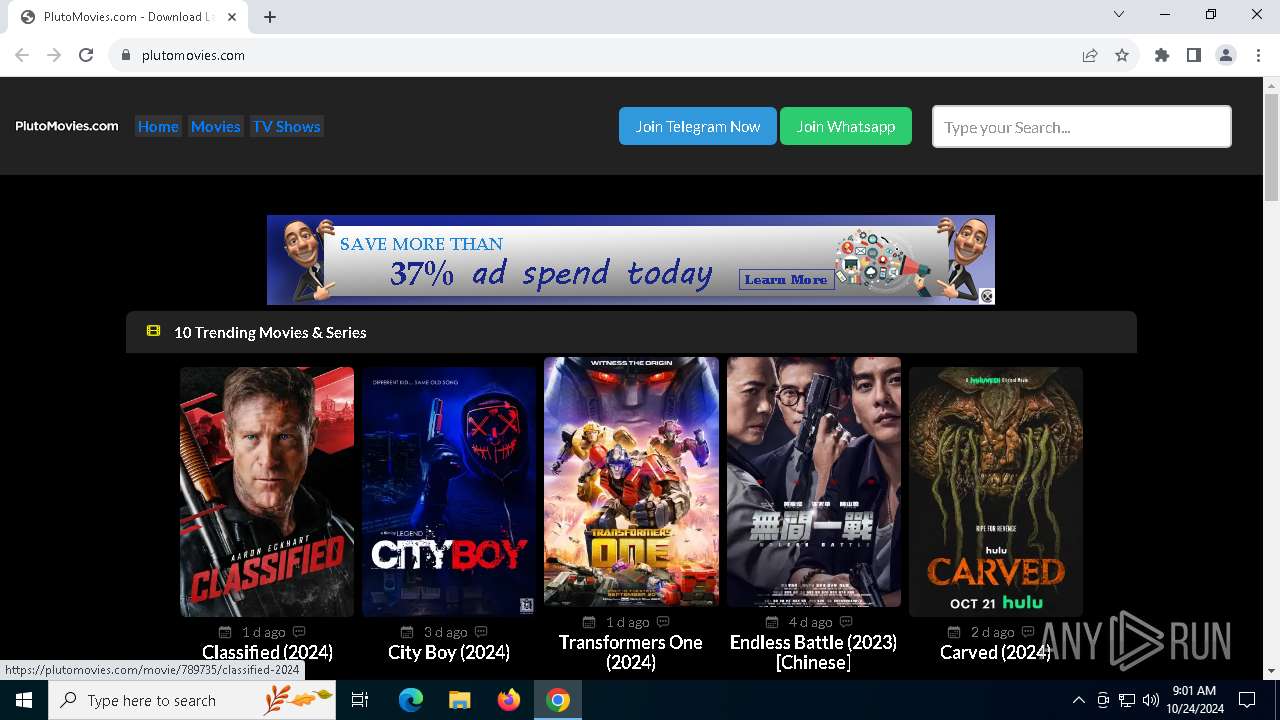This screenshot has width=1280, height=720.
Task: Click the comment icon under Classified
Action: (x=299, y=632)
